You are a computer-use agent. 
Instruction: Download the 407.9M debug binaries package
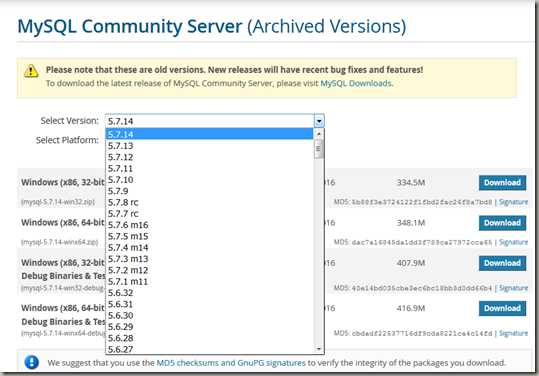(502, 263)
